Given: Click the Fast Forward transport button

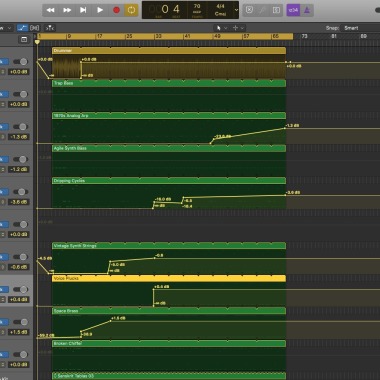Looking at the screenshot, I should coord(67,10).
